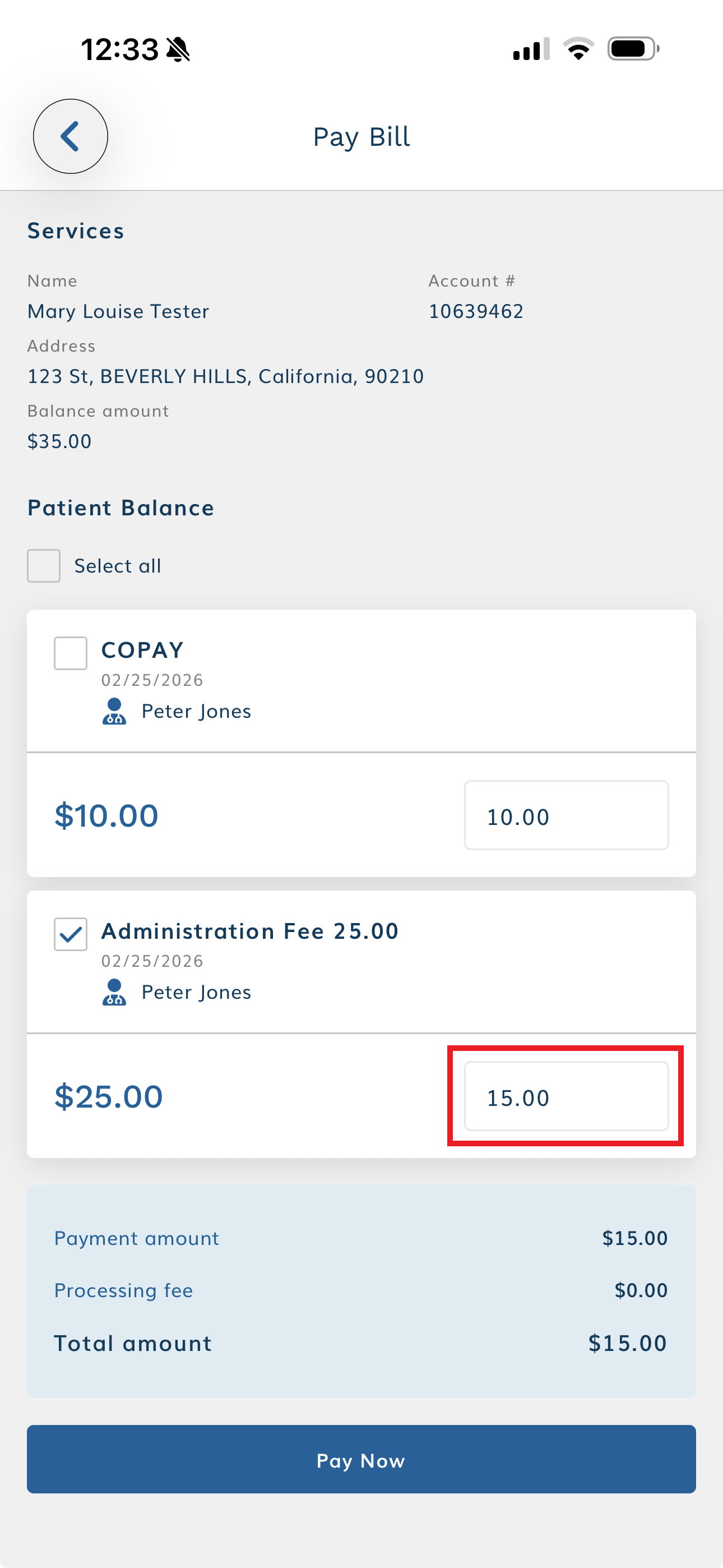Tap the clock time in status bar
Viewport: 723px width, 1568px height.
click(x=120, y=49)
